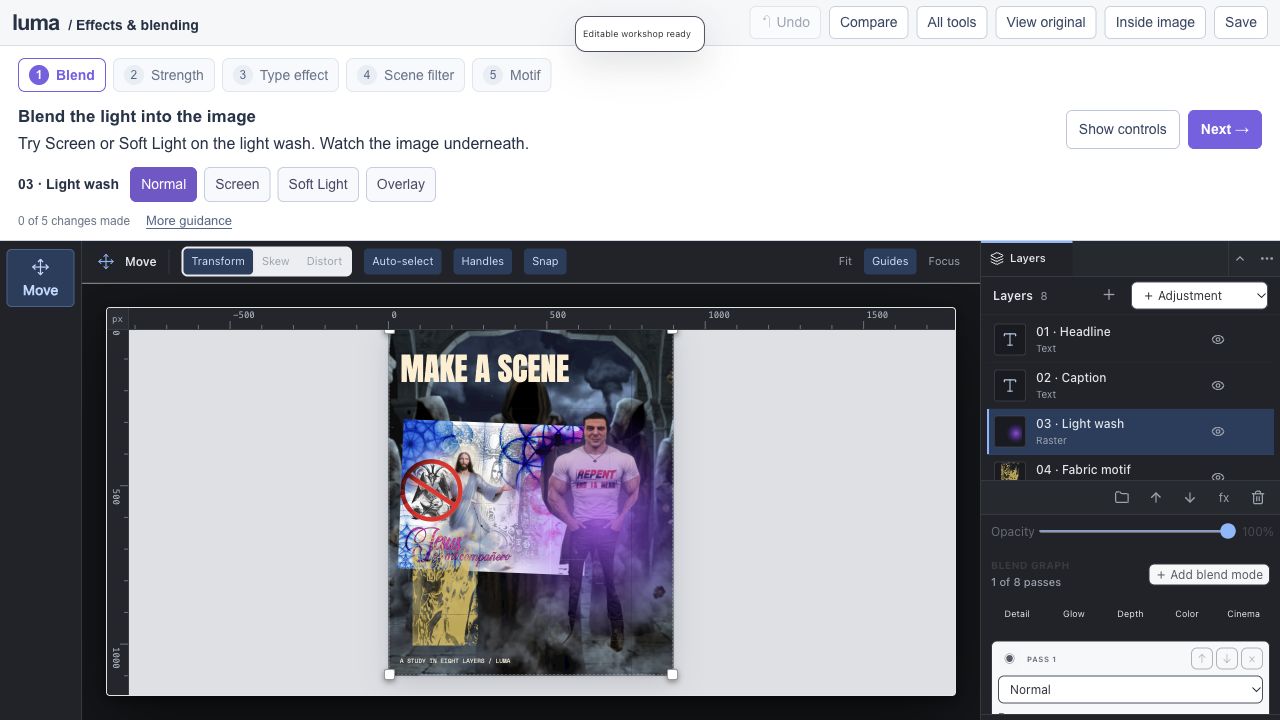Select the Move tool in left sidebar
This screenshot has width=1280, height=720.
coord(40,278)
